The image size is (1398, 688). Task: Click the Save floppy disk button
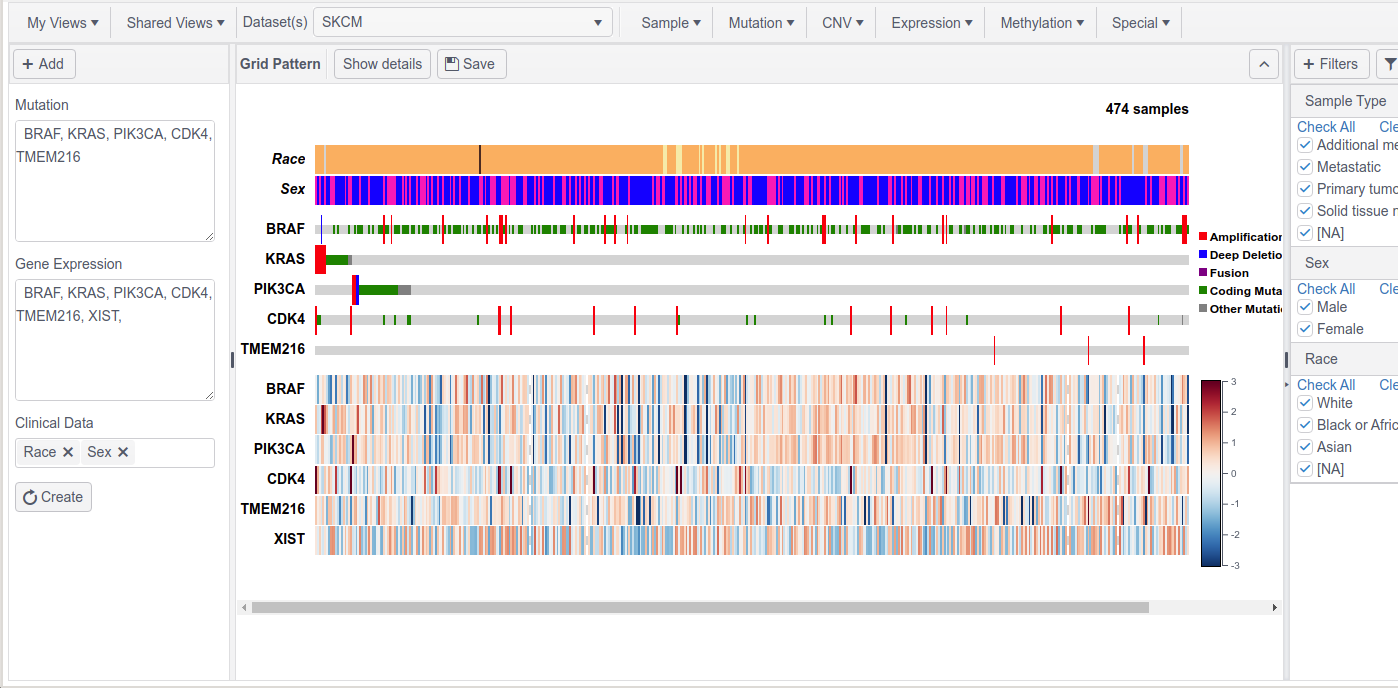pyautogui.click(x=471, y=64)
